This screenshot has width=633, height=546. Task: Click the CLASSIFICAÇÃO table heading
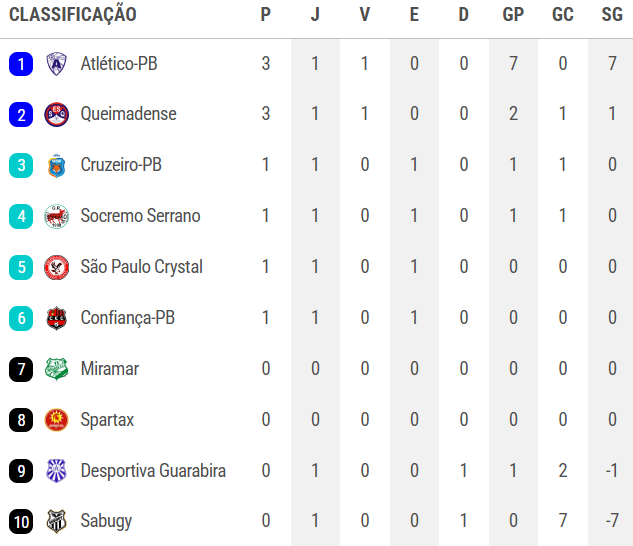pos(73,15)
